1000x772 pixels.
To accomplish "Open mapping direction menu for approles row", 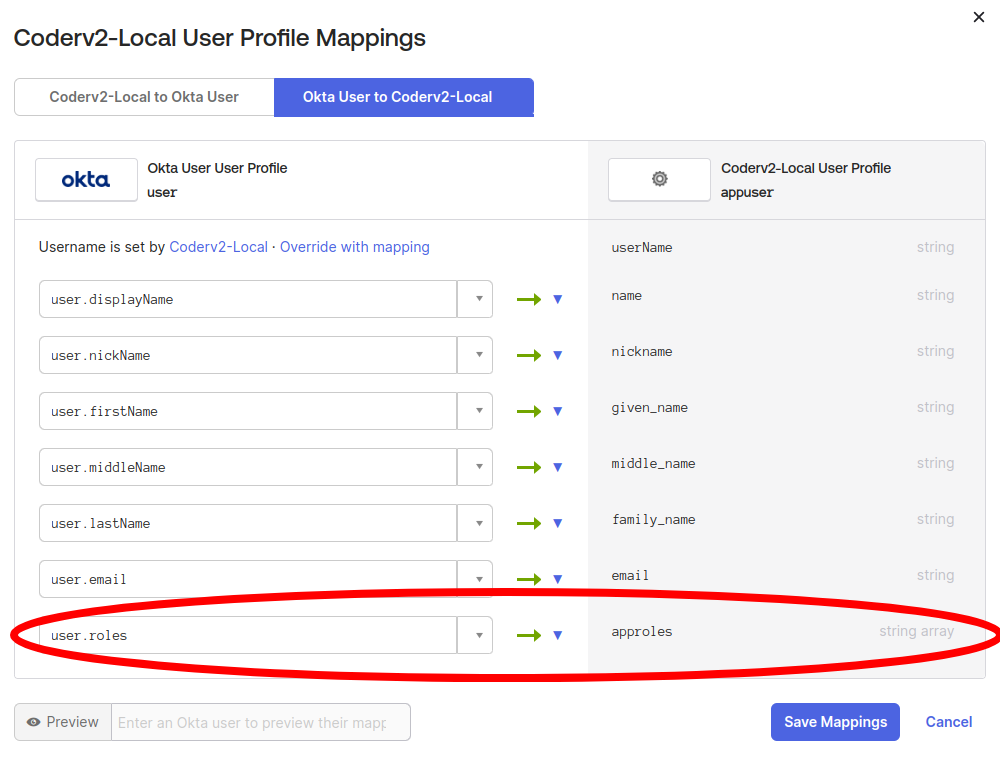I will coord(557,635).
